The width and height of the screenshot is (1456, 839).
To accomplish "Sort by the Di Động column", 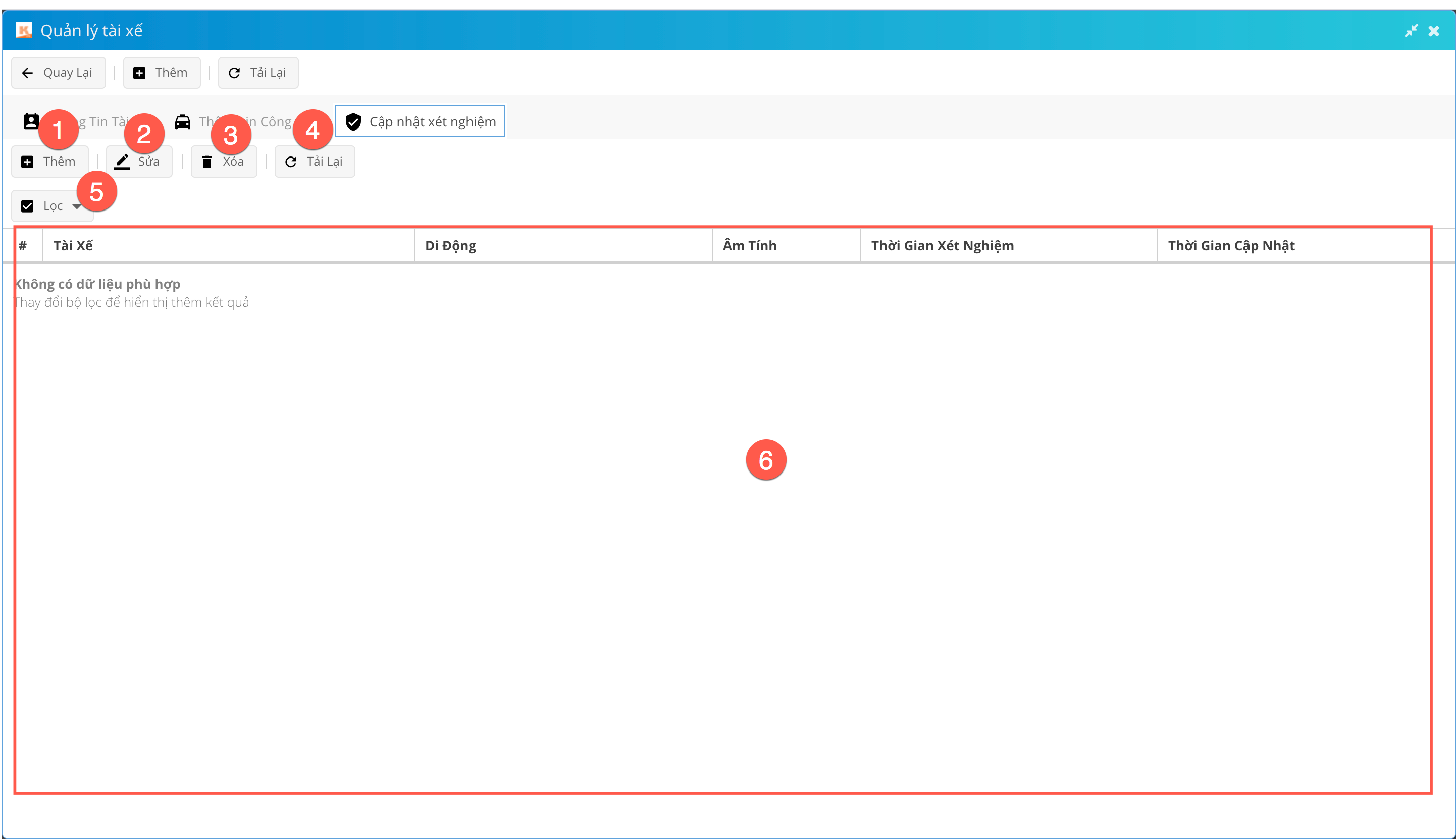I will (x=450, y=245).
